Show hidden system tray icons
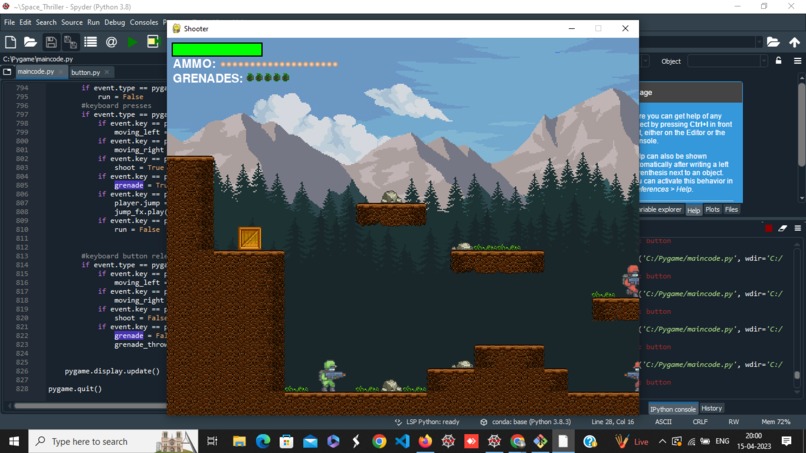Image resolution: width=806 pixels, height=453 pixels. (662, 441)
